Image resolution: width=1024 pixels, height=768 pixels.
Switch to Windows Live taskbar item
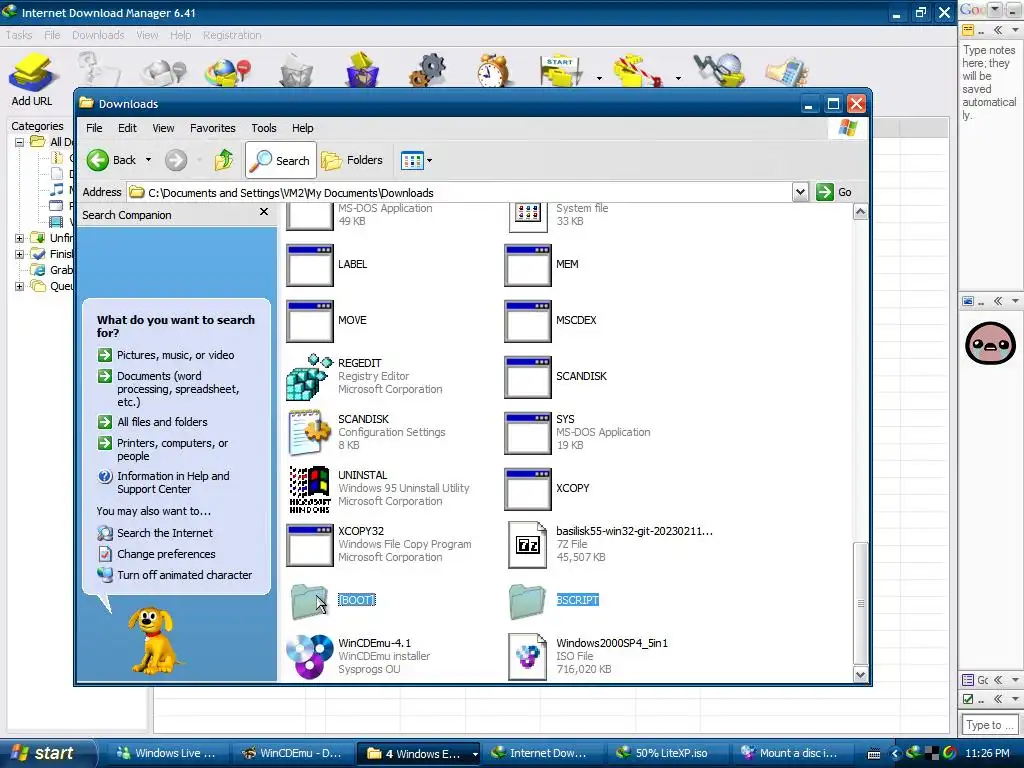point(167,753)
